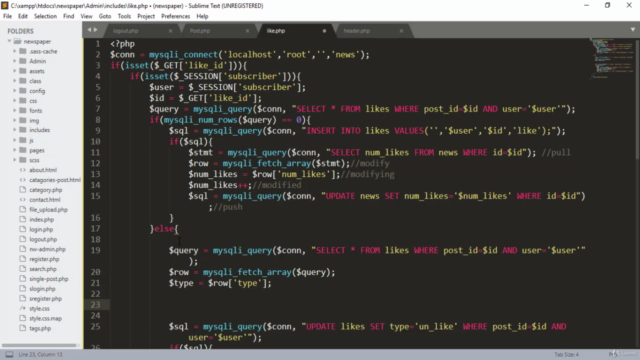This screenshot has width=640, height=360.
Task: Open style.css in the sidebar
Action: click(40, 309)
